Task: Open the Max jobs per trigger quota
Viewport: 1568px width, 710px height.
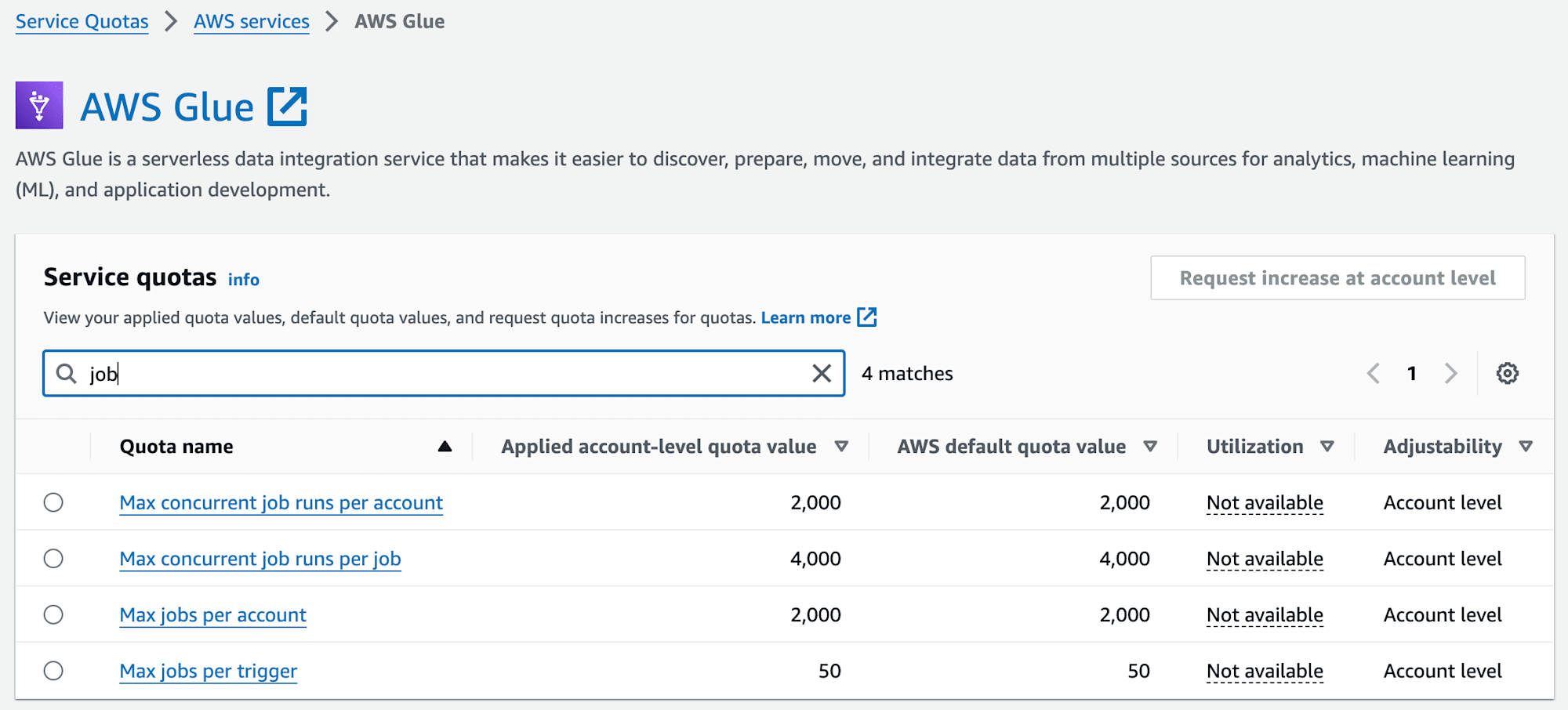Action: (x=208, y=672)
